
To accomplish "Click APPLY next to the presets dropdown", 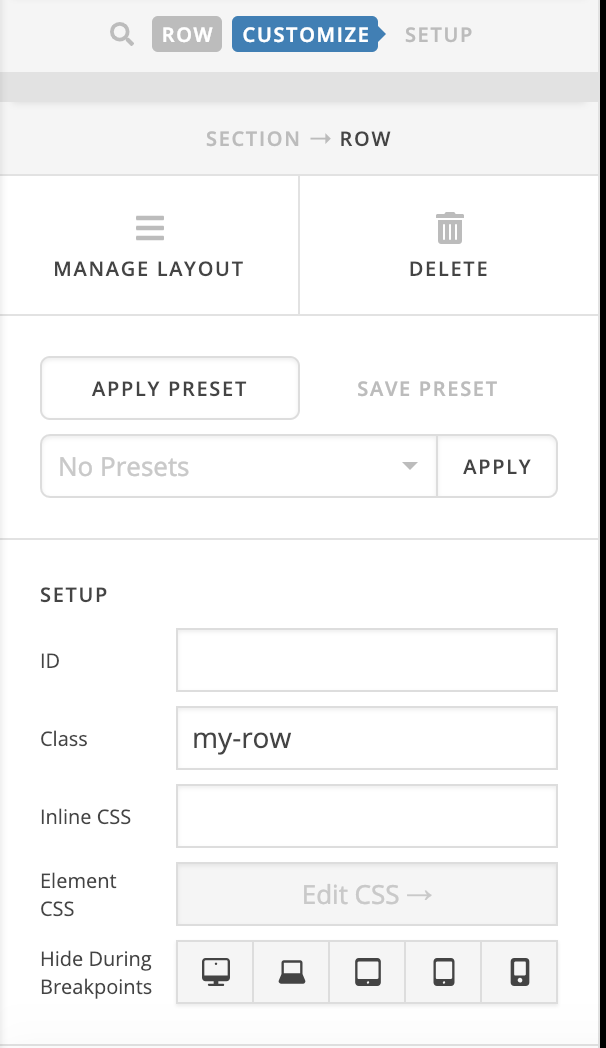I will point(497,466).
